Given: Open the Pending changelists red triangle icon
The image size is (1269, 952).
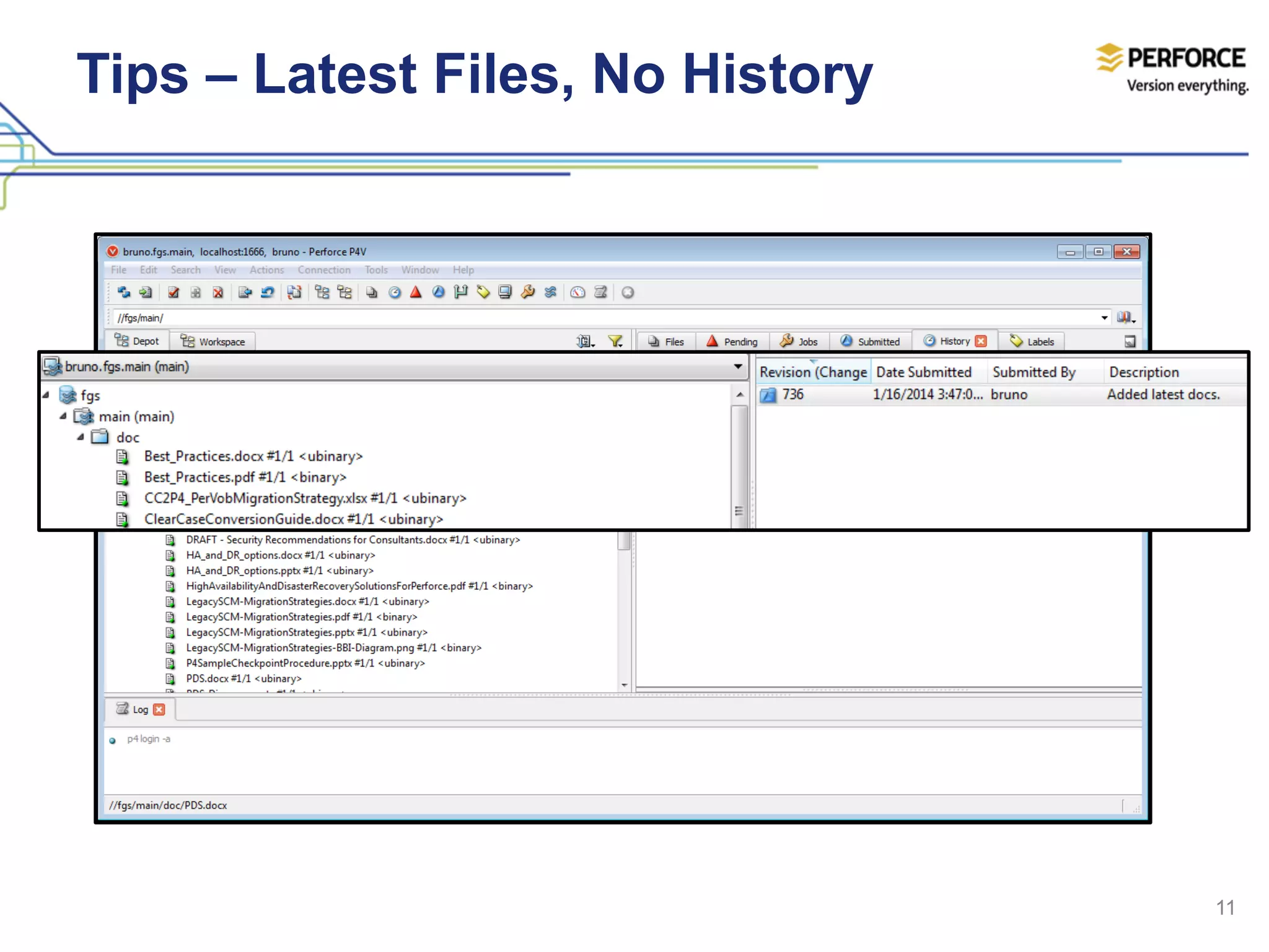Looking at the screenshot, I should click(416, 292).
